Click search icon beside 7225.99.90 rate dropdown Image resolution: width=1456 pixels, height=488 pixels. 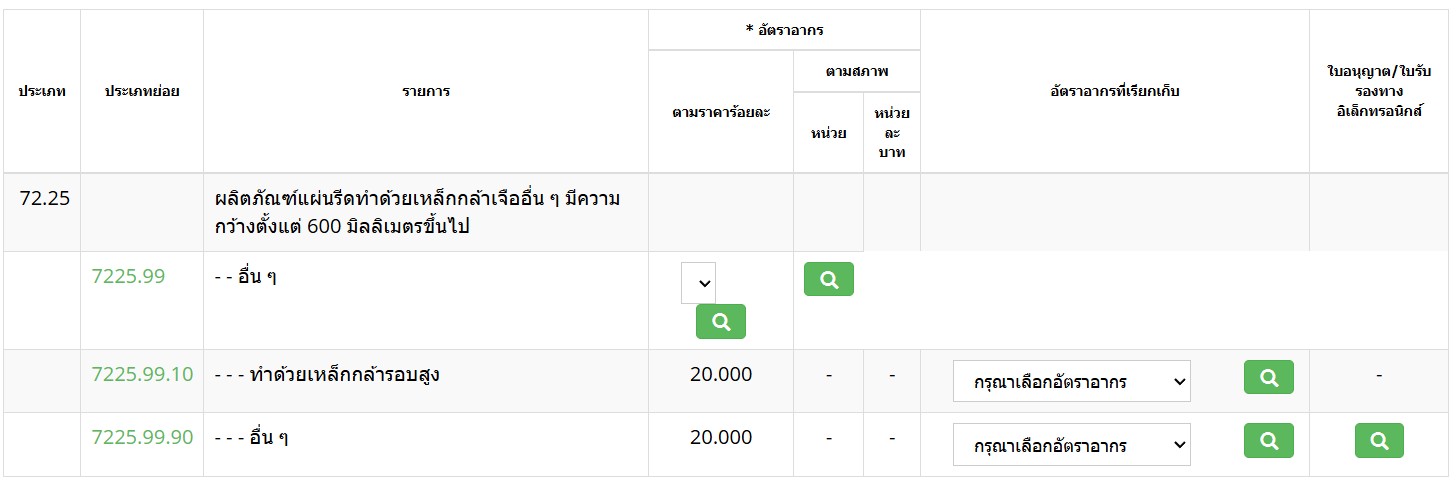(x=1268, y=441)
